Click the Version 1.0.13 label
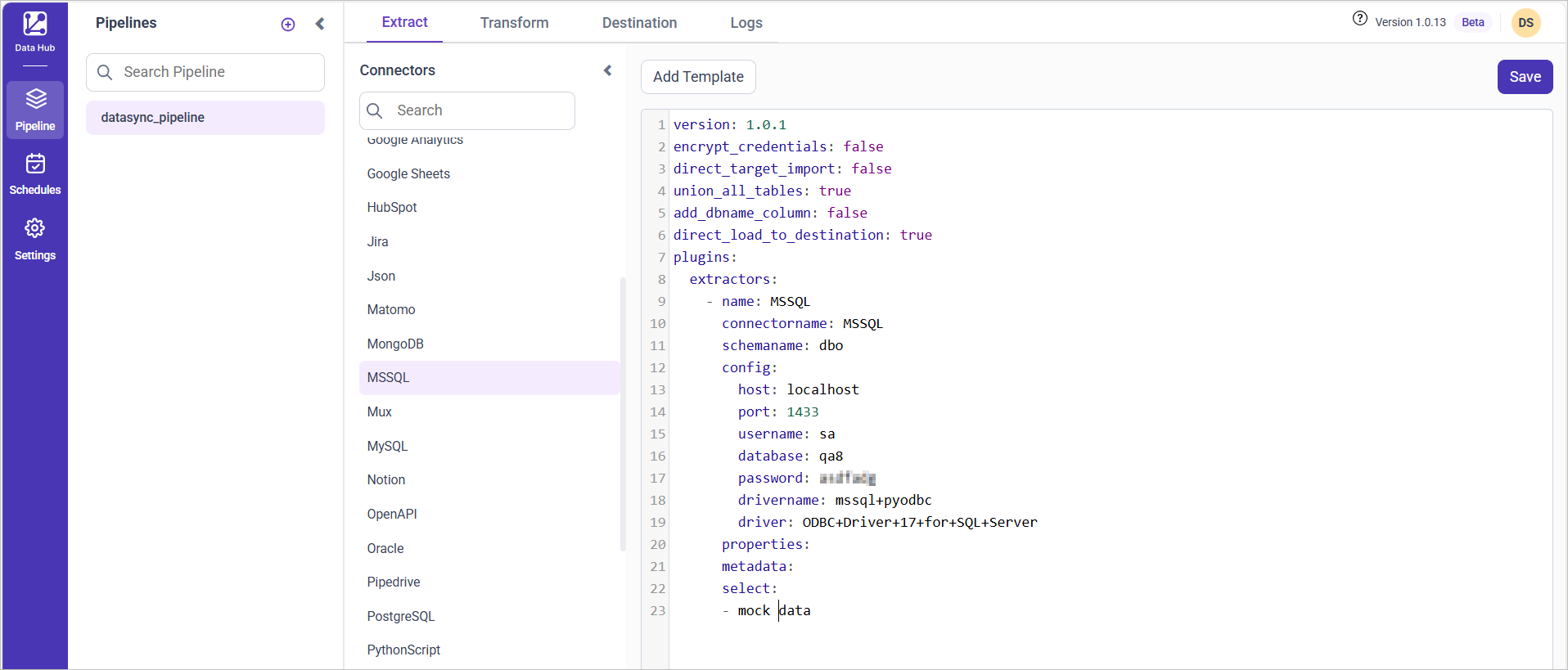The width and height of the screenshot is (1568, 670). click(1410, 23)
